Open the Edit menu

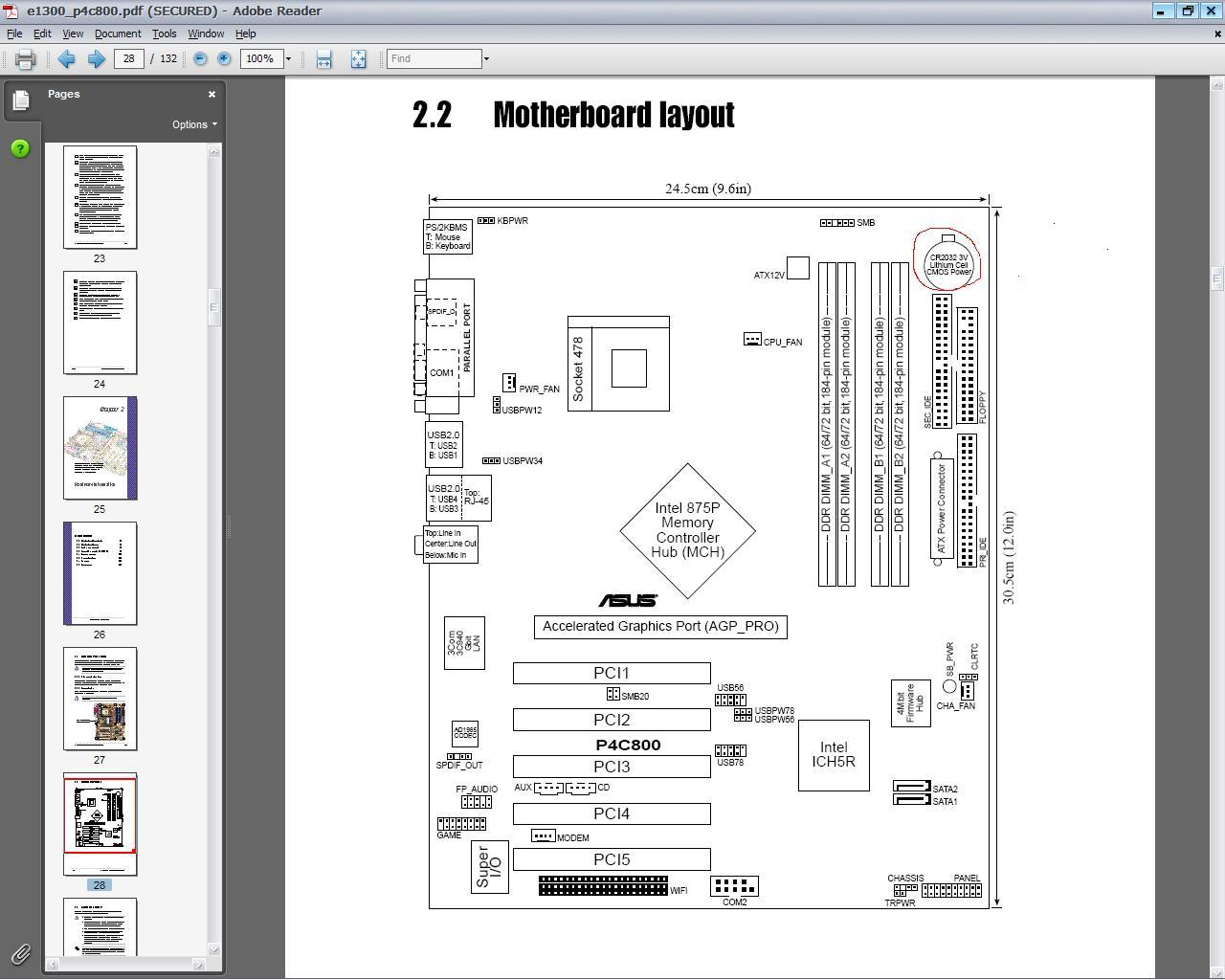pos(42,33)
